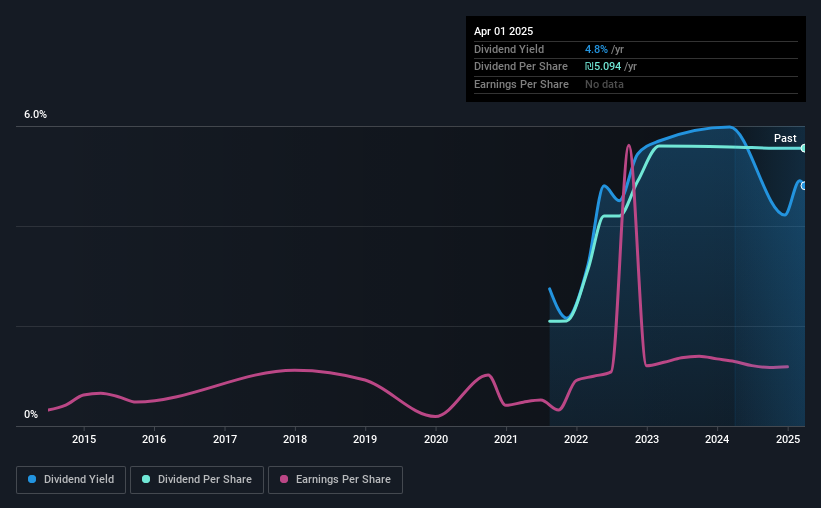Select the 2015 label on the x-axis
This screenshot has width=821, height=508.
click(84, 439)
